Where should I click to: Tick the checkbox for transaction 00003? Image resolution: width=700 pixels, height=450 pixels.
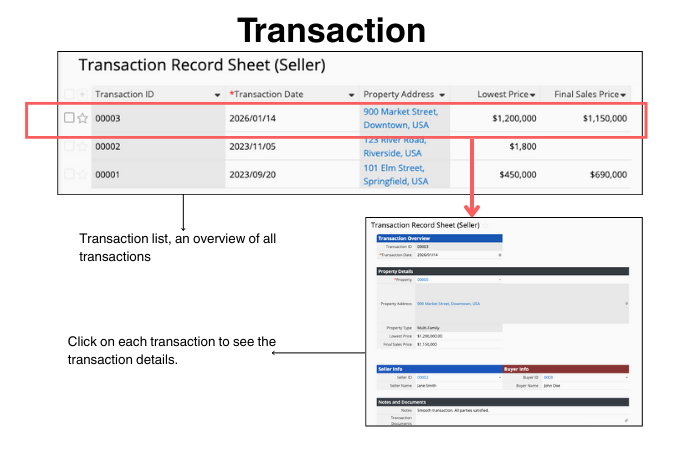pos(69,118)
